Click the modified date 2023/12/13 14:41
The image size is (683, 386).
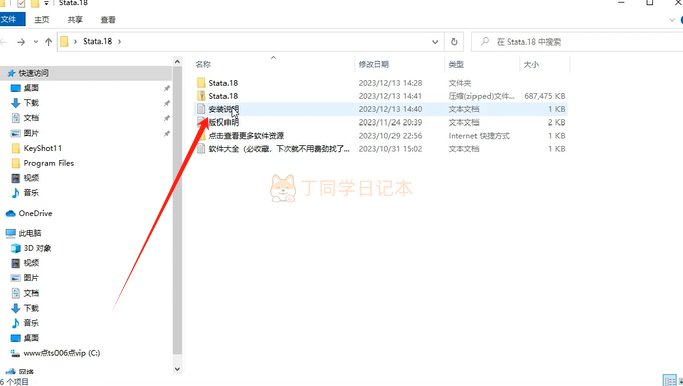point(390,96)
